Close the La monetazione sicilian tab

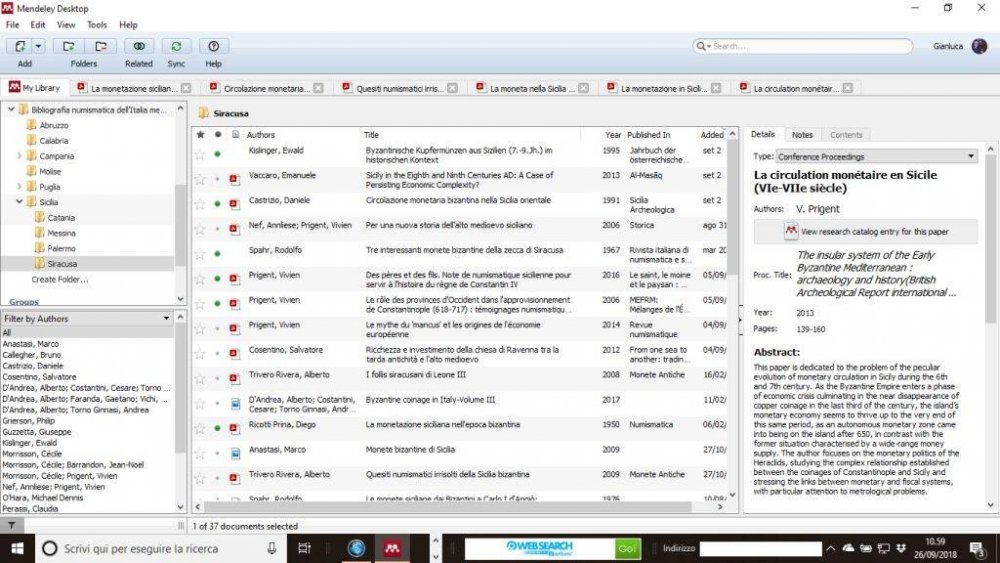coord(186,88)
